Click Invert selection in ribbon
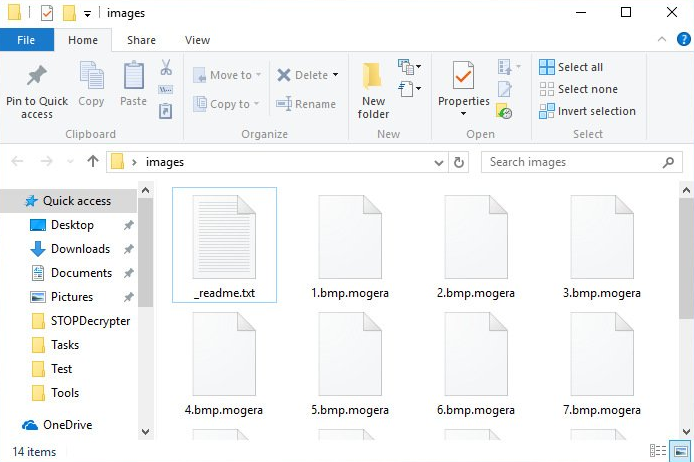Image resolution: width=694 pixels, height=462 pixels. (587, 111)
